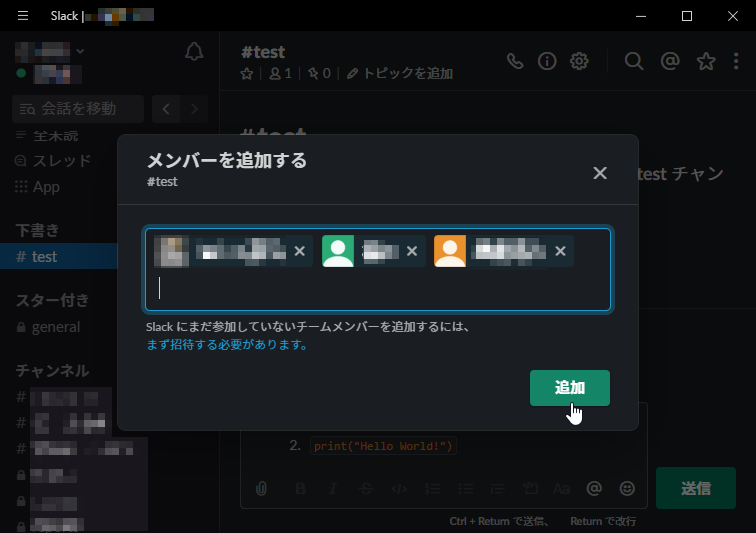Click the orange member avatar
This screenshot has width=756, height=533.
click(450, 251)
